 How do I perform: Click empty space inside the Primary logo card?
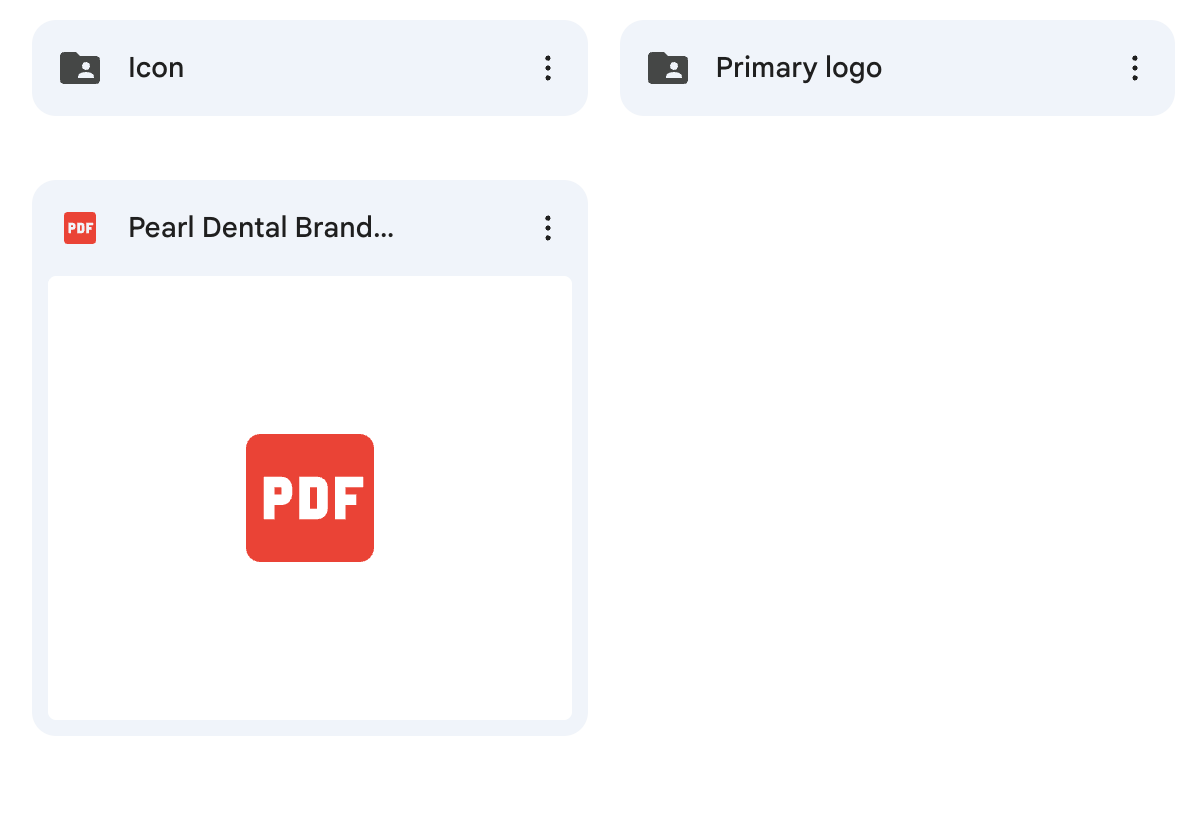click(x=1000, y=68)
